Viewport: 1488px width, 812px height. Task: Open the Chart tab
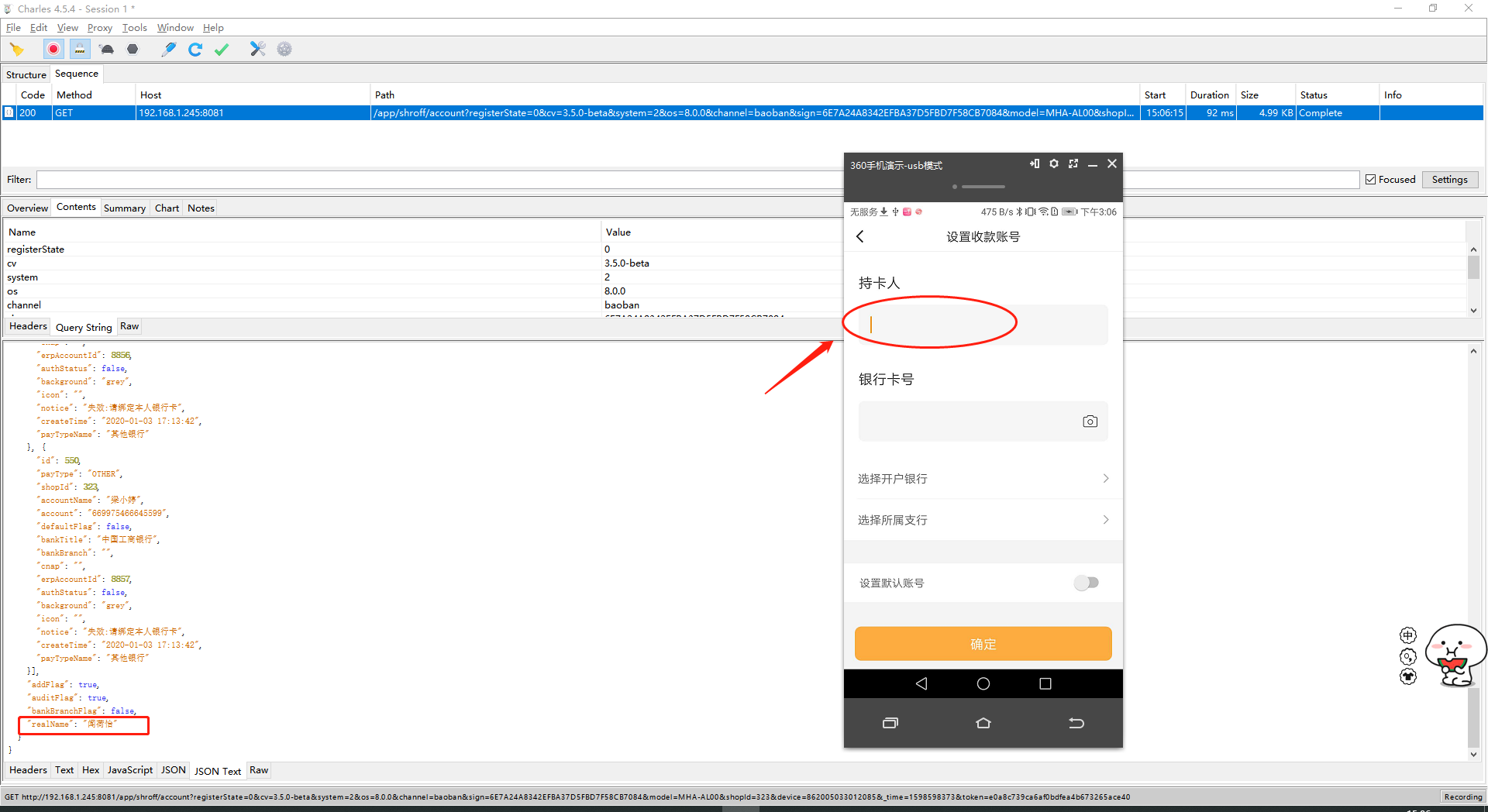(x=167, y=208)
